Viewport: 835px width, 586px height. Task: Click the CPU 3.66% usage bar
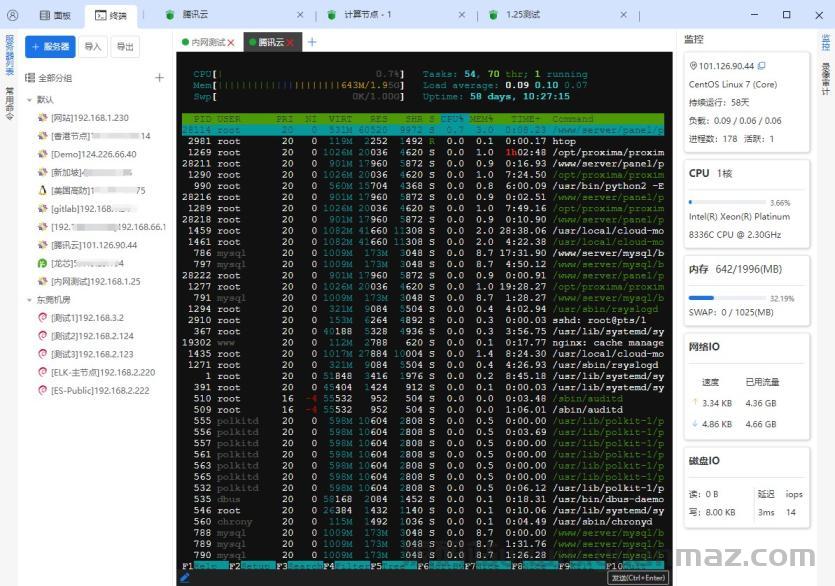(x=727, y=202)
